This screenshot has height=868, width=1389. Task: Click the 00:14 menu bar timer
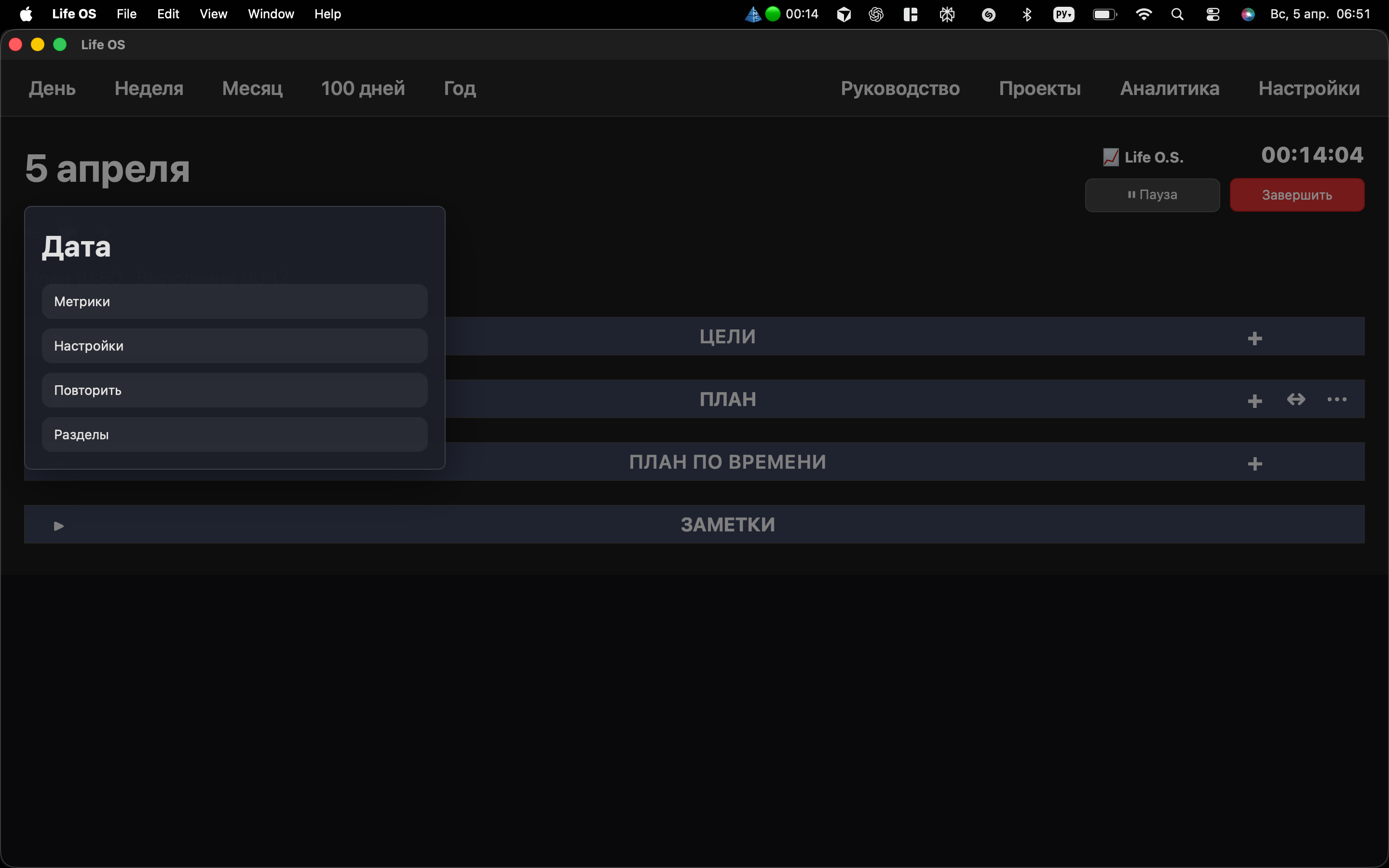(802, 14)
